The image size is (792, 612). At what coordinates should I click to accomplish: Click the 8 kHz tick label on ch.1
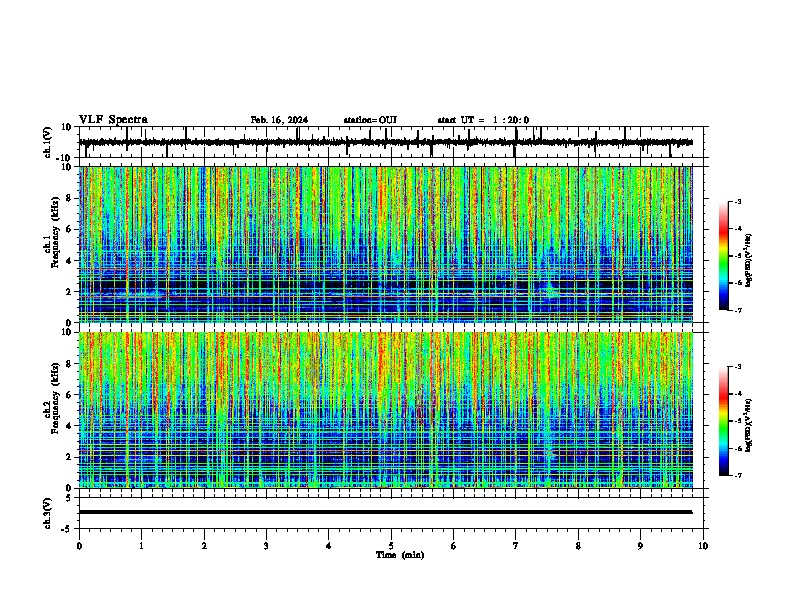pyautogui.click(x=69, y=198)
